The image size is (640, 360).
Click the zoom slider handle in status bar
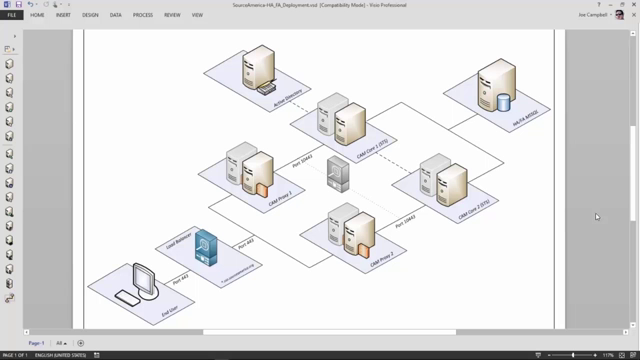click(x=573, y=355)
